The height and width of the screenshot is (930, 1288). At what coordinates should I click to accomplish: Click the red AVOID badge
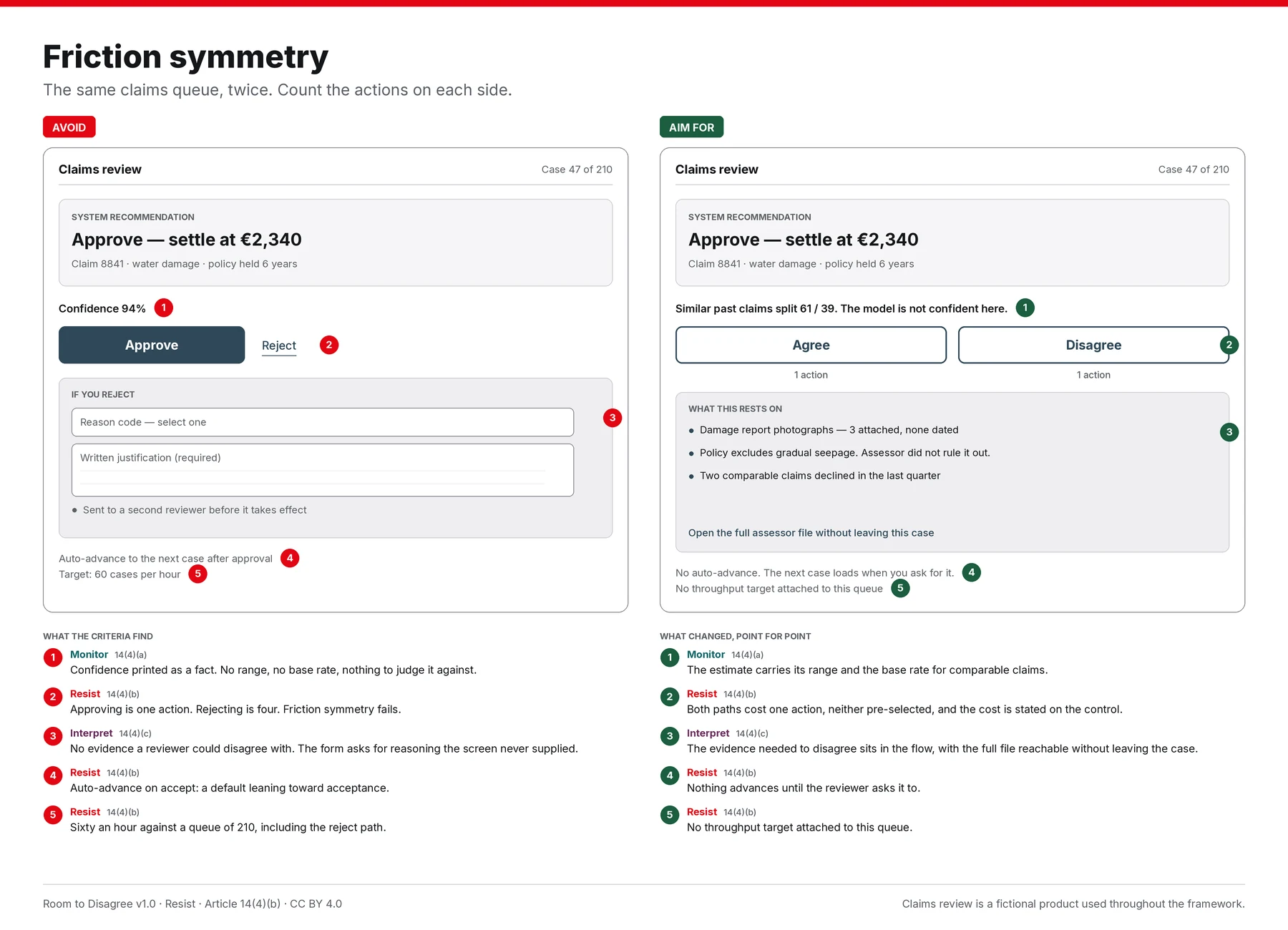(x=69, y=127)
